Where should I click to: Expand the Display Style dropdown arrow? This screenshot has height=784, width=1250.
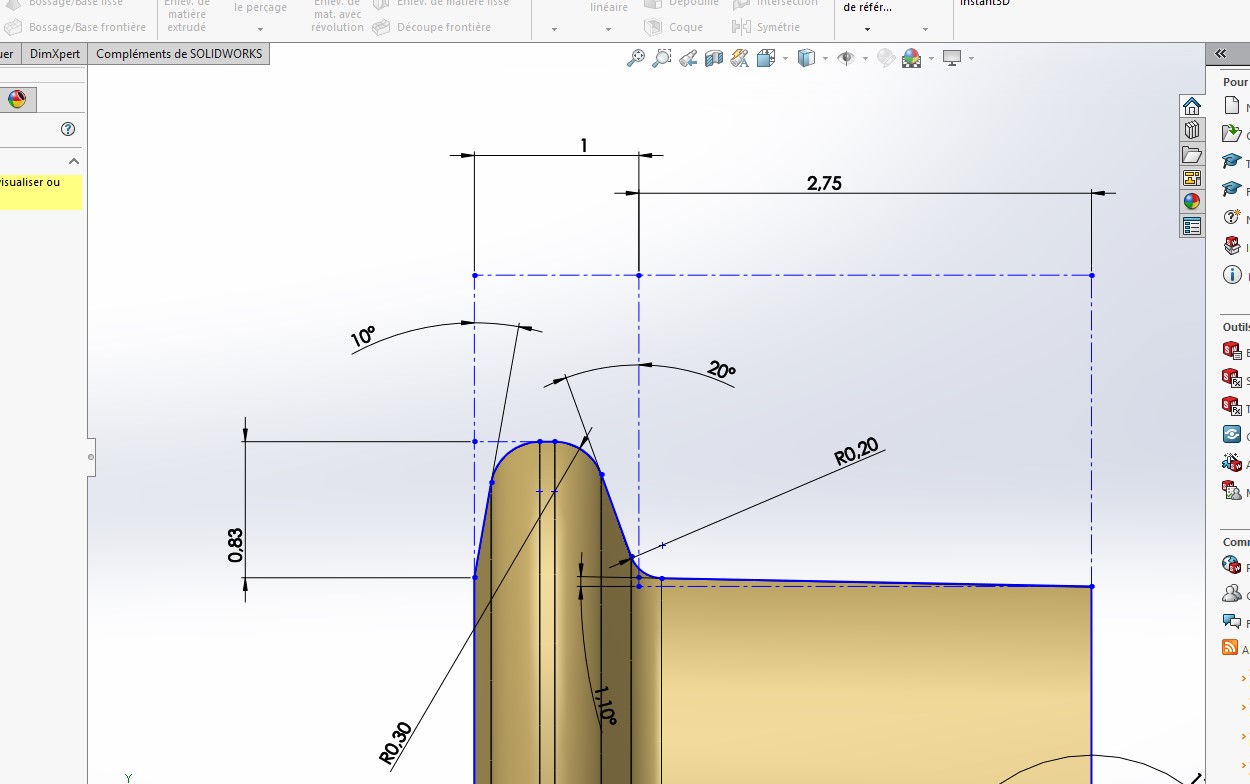[x=824, y=58]
